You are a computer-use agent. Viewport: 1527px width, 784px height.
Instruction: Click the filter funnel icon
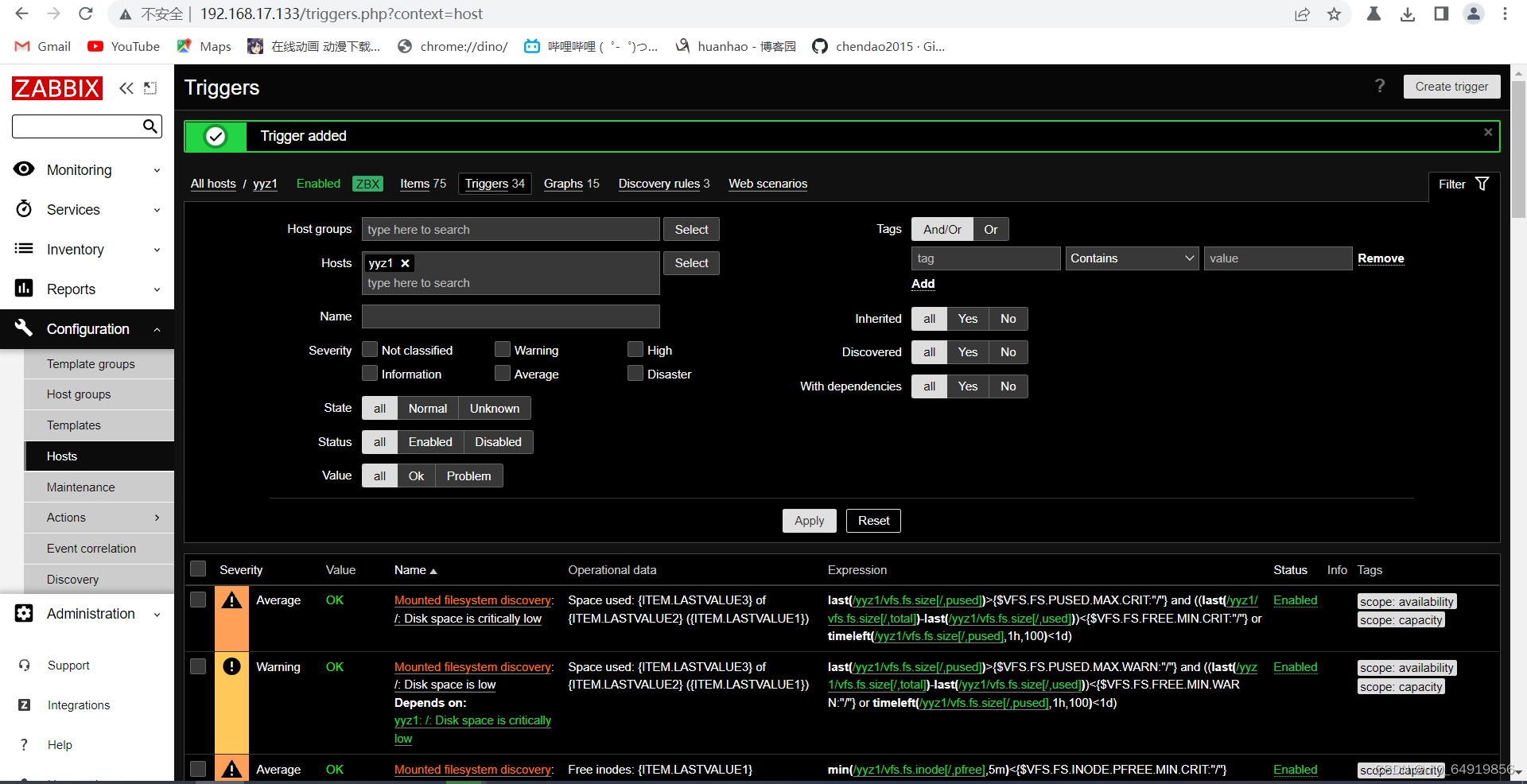[x=1482, y=184]
